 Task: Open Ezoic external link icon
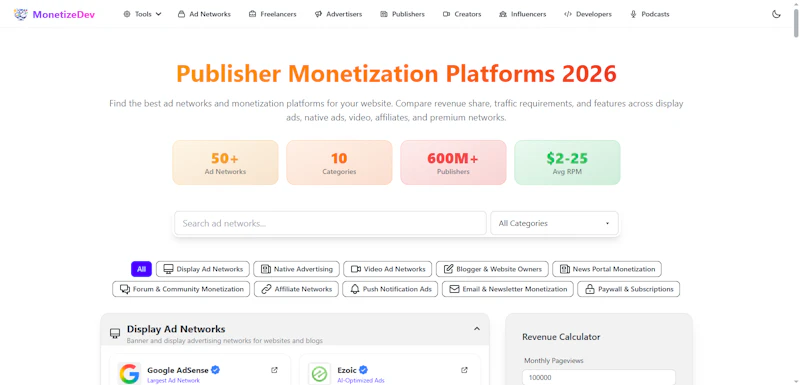464,370
